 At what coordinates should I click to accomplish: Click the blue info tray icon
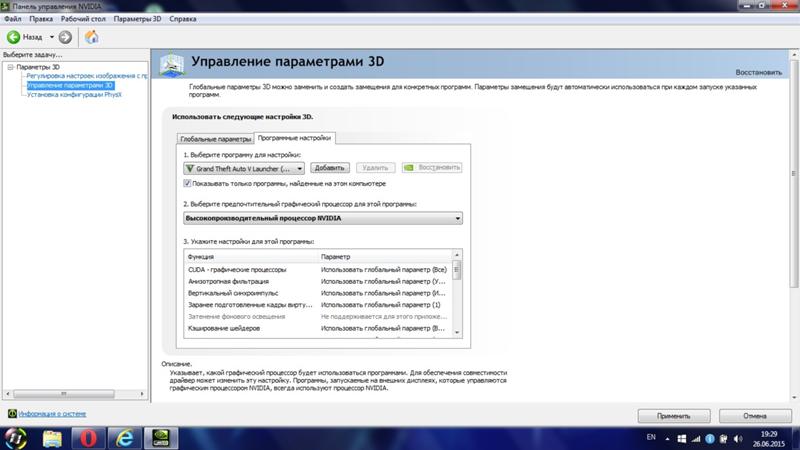pyautogui.click(x=710, y=438)
